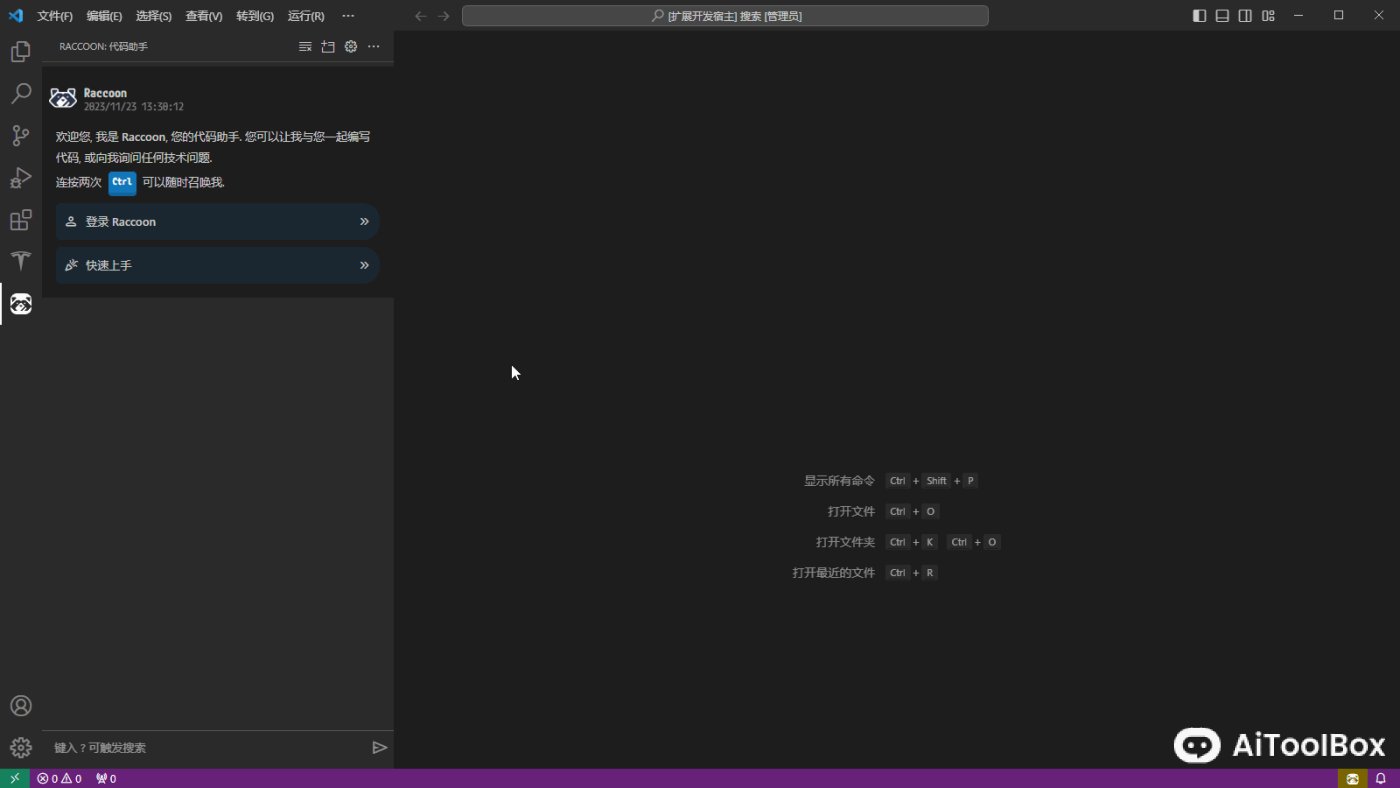Click the 打开文件夹 hint text
The image size is (1400, 788).
pos(845,542)
